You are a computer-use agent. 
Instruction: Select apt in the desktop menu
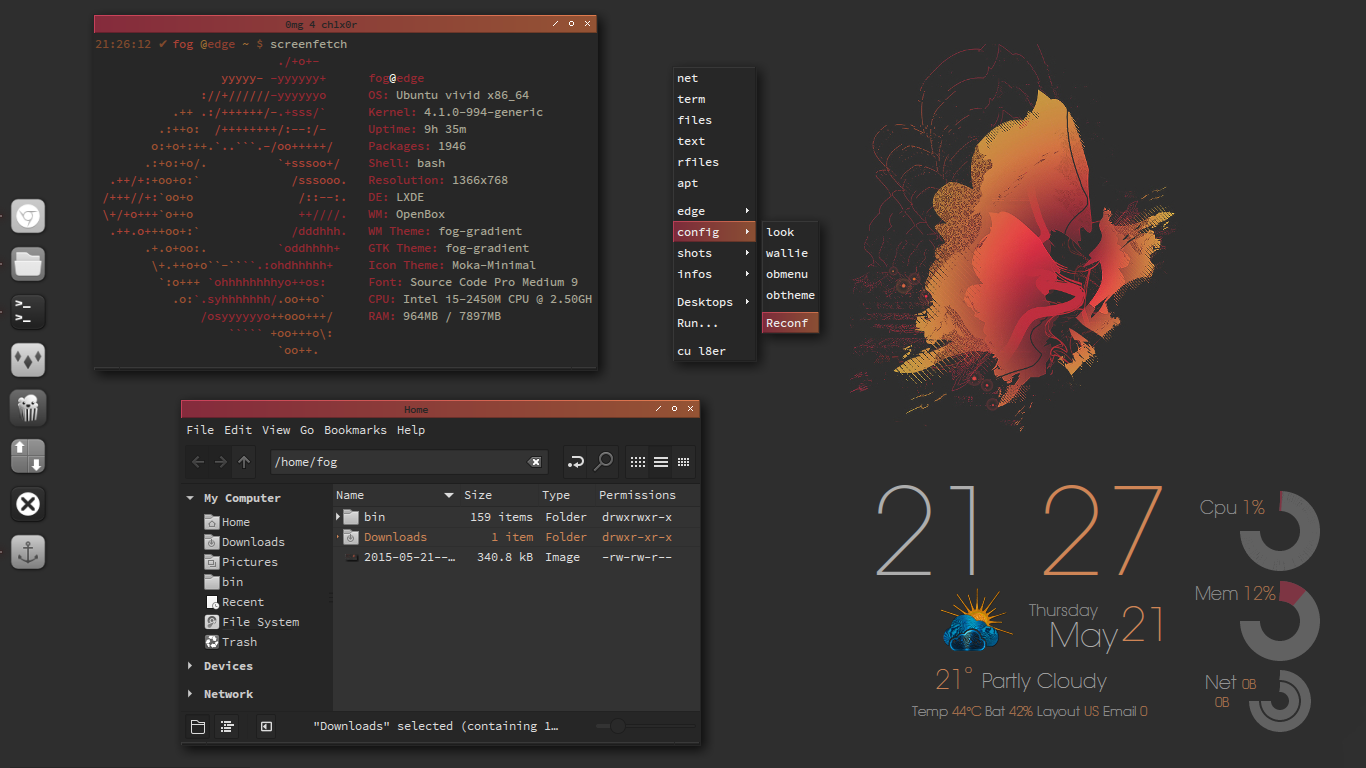(714, 183)
